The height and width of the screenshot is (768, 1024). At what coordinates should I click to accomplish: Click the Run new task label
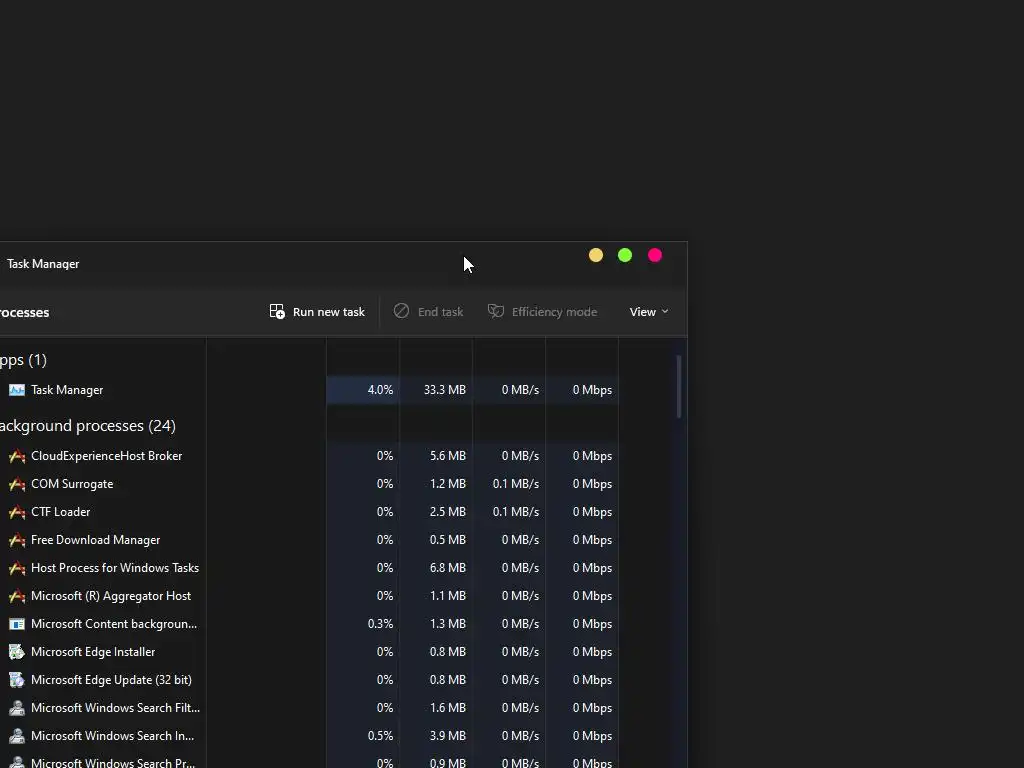tap(328, 312)
